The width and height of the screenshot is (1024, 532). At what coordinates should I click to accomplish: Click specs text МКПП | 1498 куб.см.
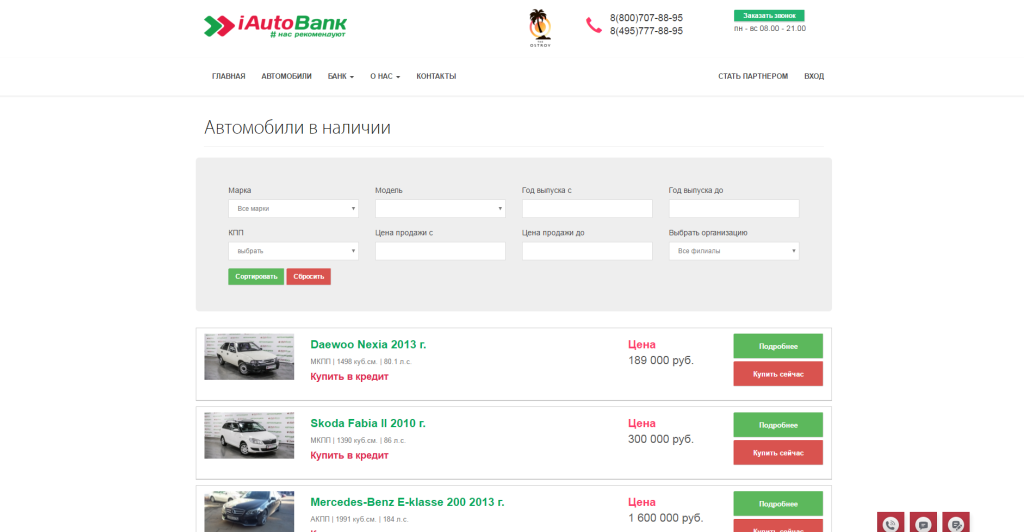[x=360, y=362]
